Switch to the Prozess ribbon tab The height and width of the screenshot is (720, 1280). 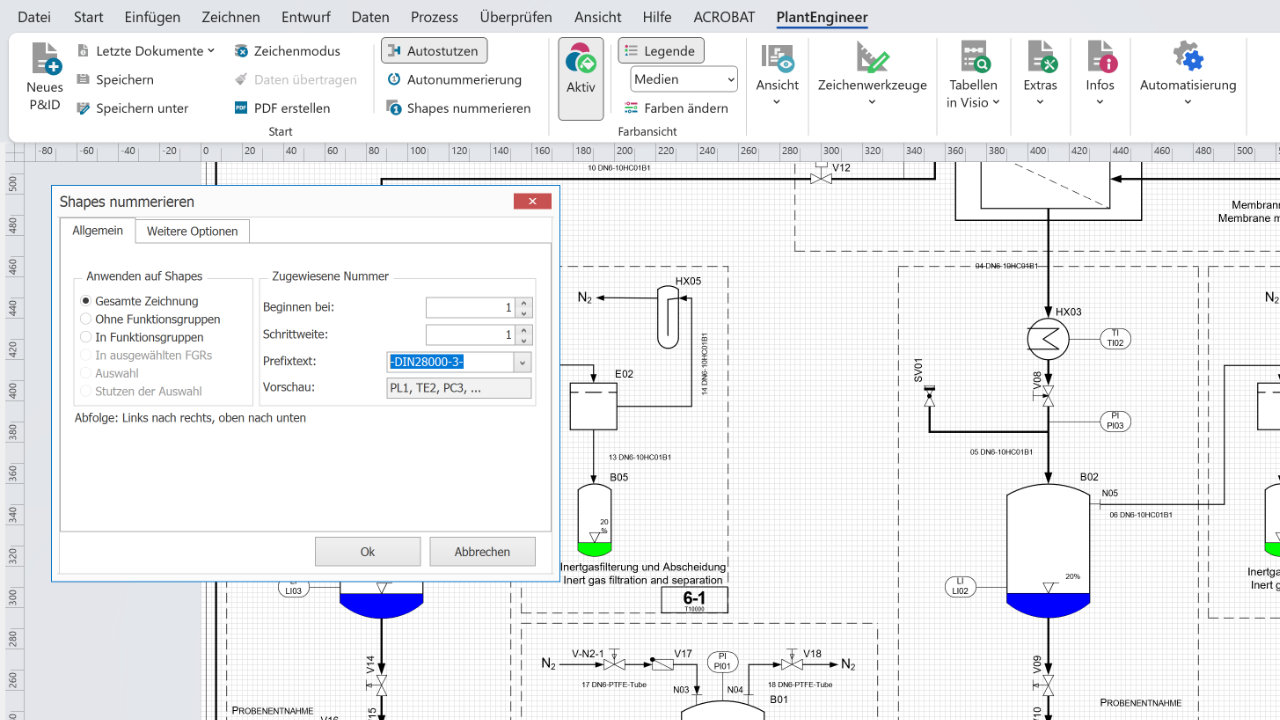434,17
